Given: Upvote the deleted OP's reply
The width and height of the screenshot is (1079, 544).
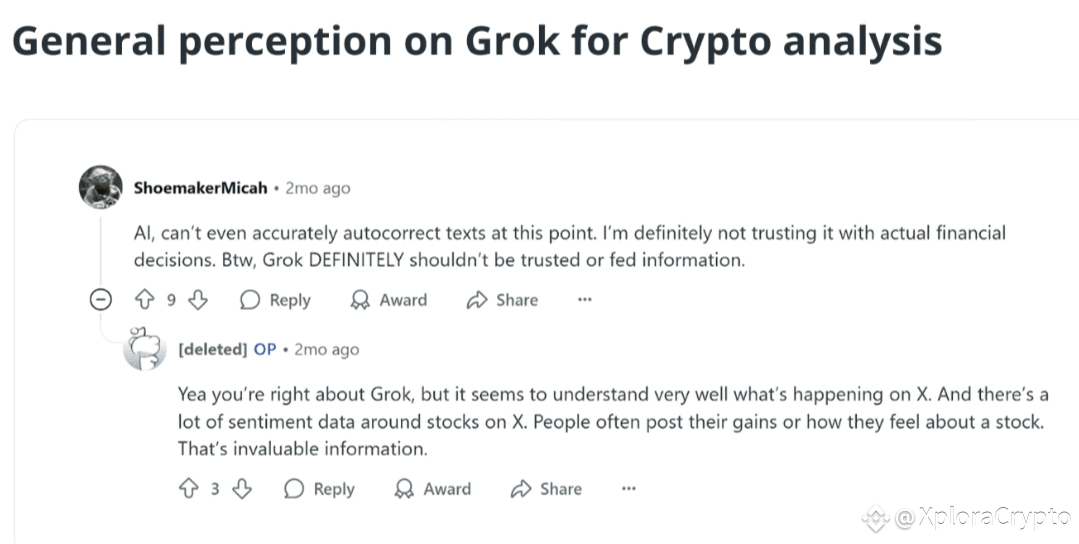Looking at the screenshot, I should pyautogui.click(x=189, y=488).
